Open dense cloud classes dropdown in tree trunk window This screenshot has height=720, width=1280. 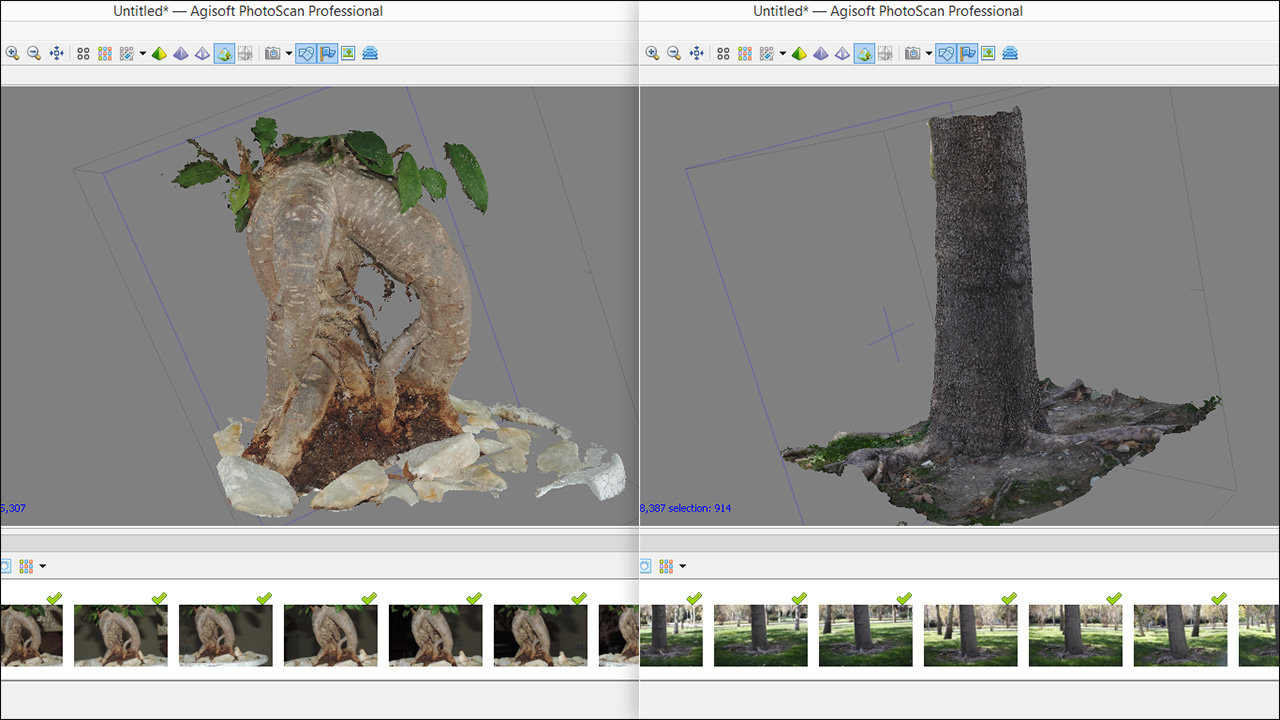783,54
